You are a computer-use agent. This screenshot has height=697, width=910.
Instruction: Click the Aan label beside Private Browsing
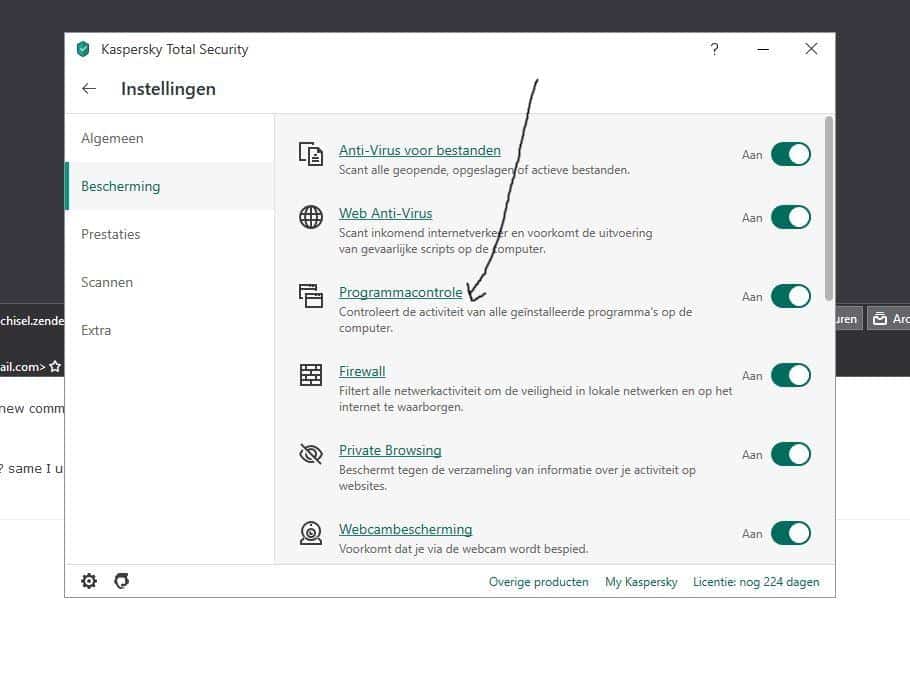pyautogui.click(x=752, y=455)
